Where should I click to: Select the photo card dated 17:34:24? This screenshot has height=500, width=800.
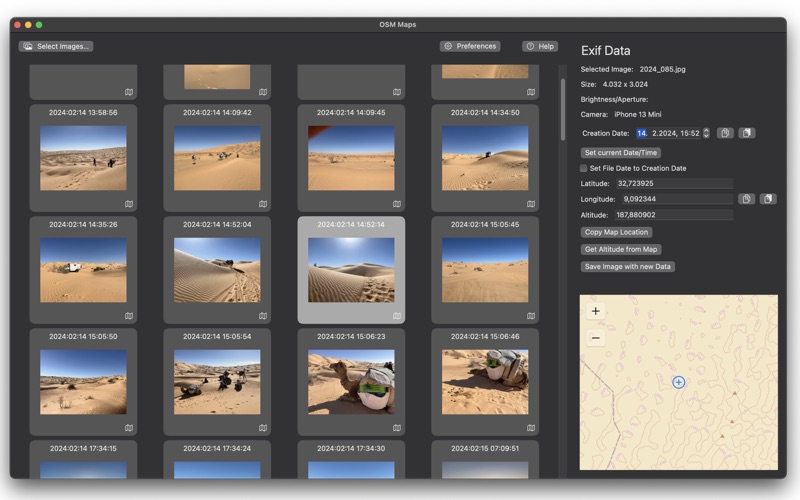pos(217,459)
